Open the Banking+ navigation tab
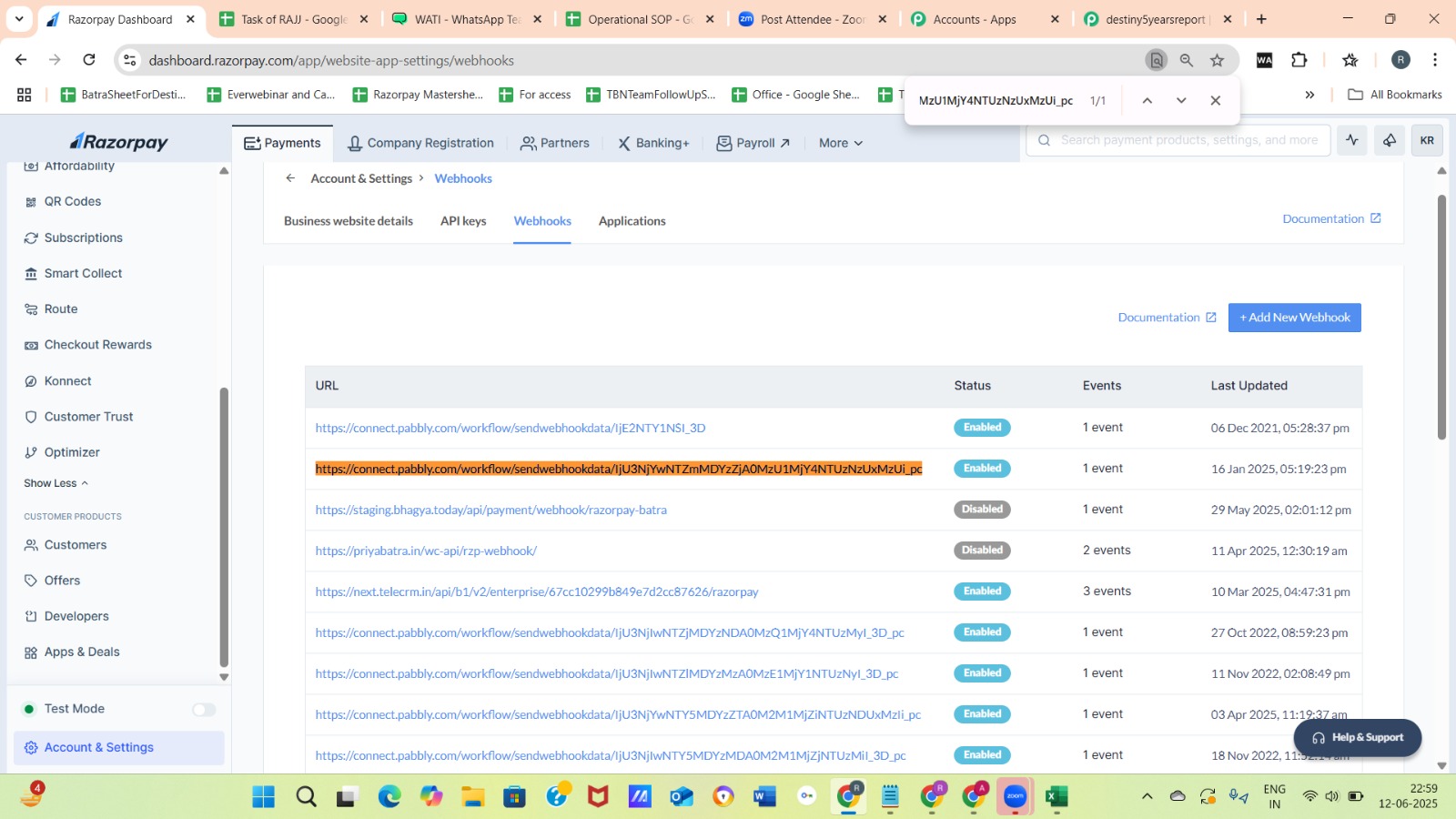Viewport: 1456px width, 819px height. [653, 143]
